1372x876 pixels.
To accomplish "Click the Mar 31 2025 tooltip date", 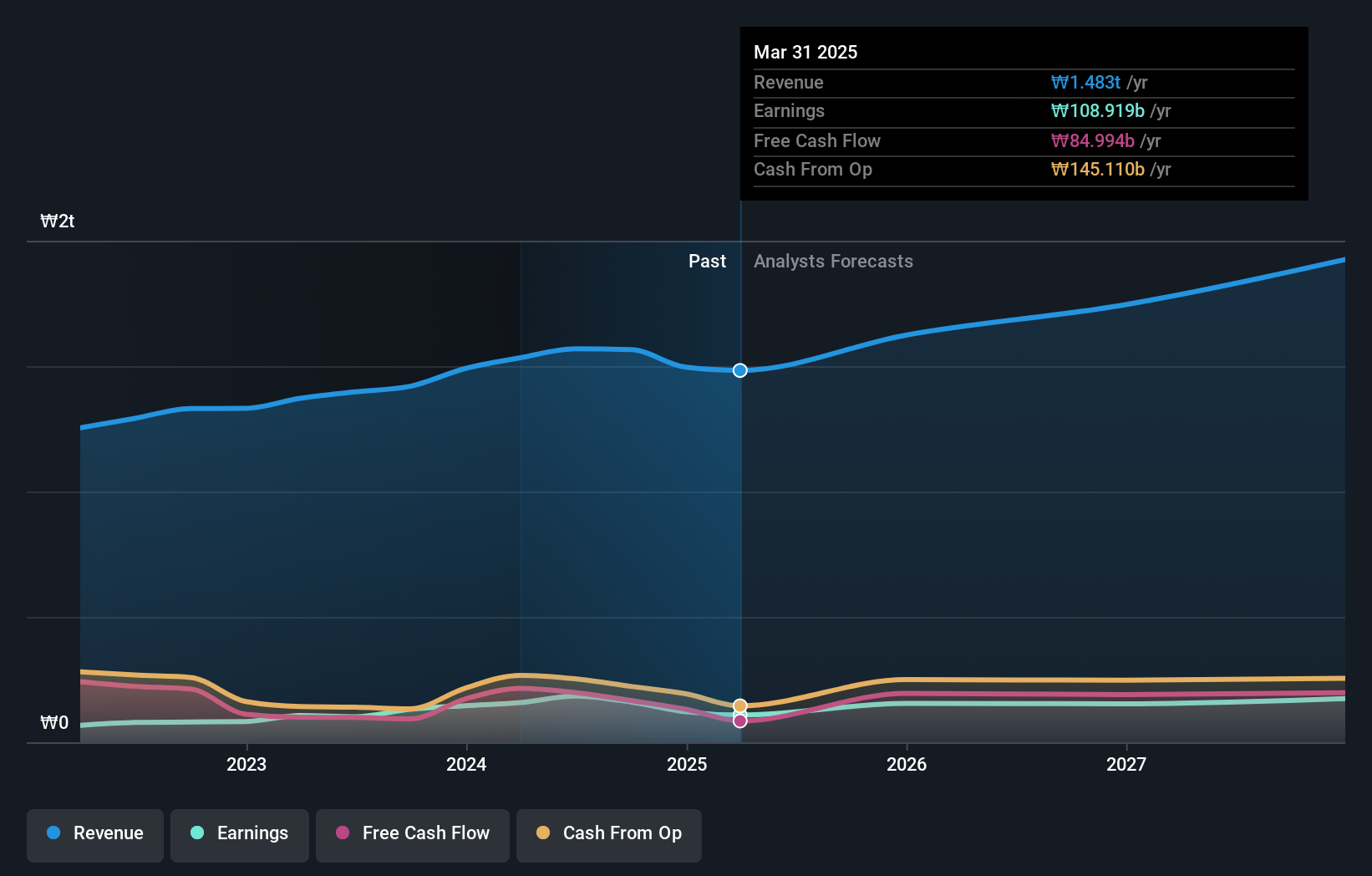I will click(805, 52).
